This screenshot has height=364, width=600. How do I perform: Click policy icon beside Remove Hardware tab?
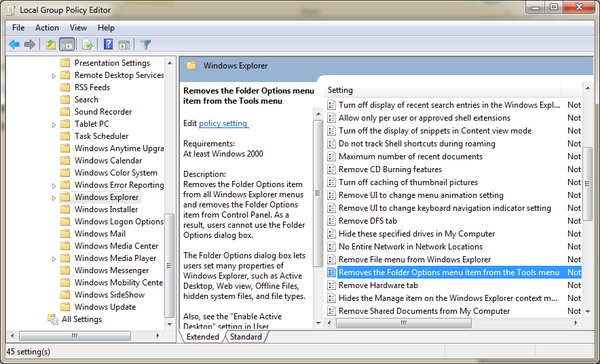332,285
